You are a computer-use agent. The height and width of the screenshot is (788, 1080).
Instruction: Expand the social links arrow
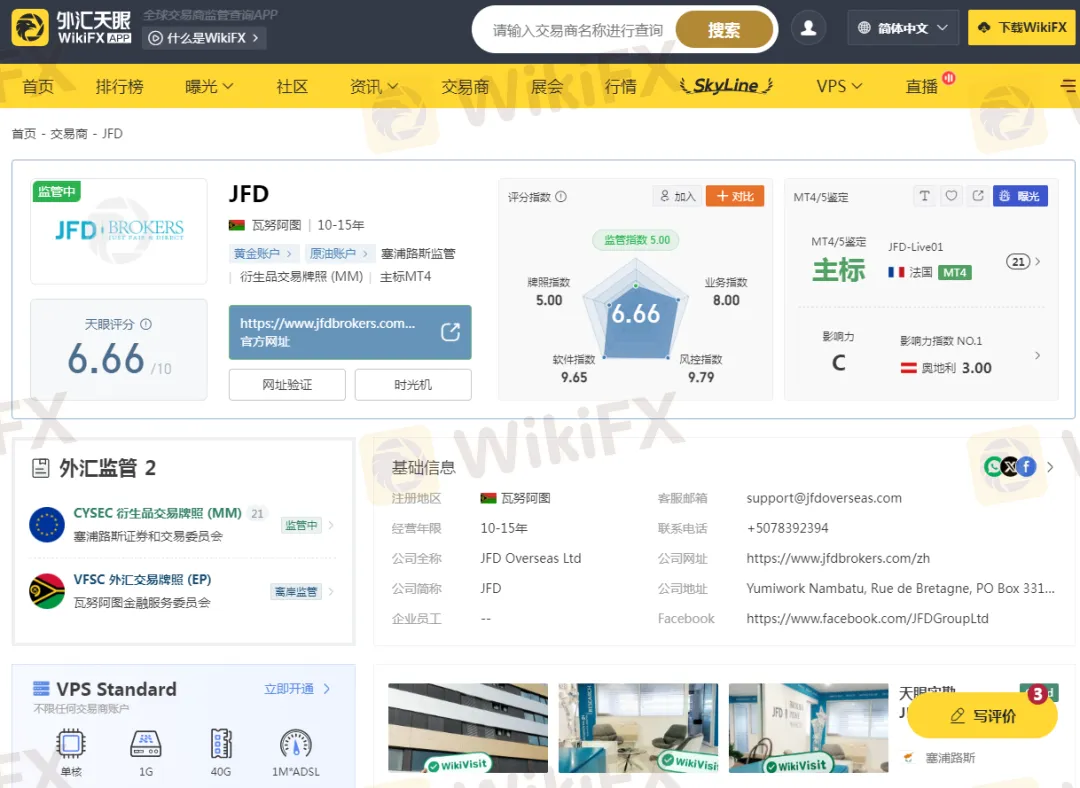1050,466
